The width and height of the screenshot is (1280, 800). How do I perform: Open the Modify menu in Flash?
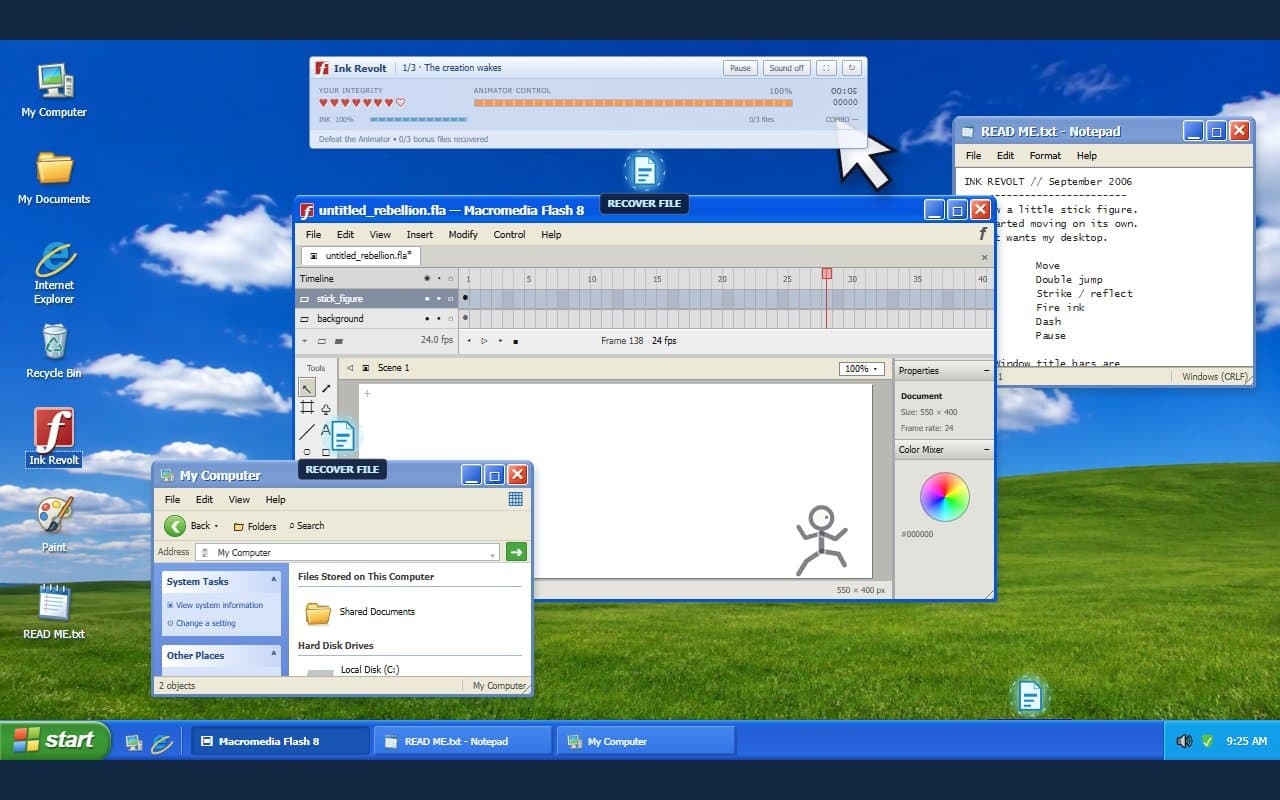tap(463, 235)
